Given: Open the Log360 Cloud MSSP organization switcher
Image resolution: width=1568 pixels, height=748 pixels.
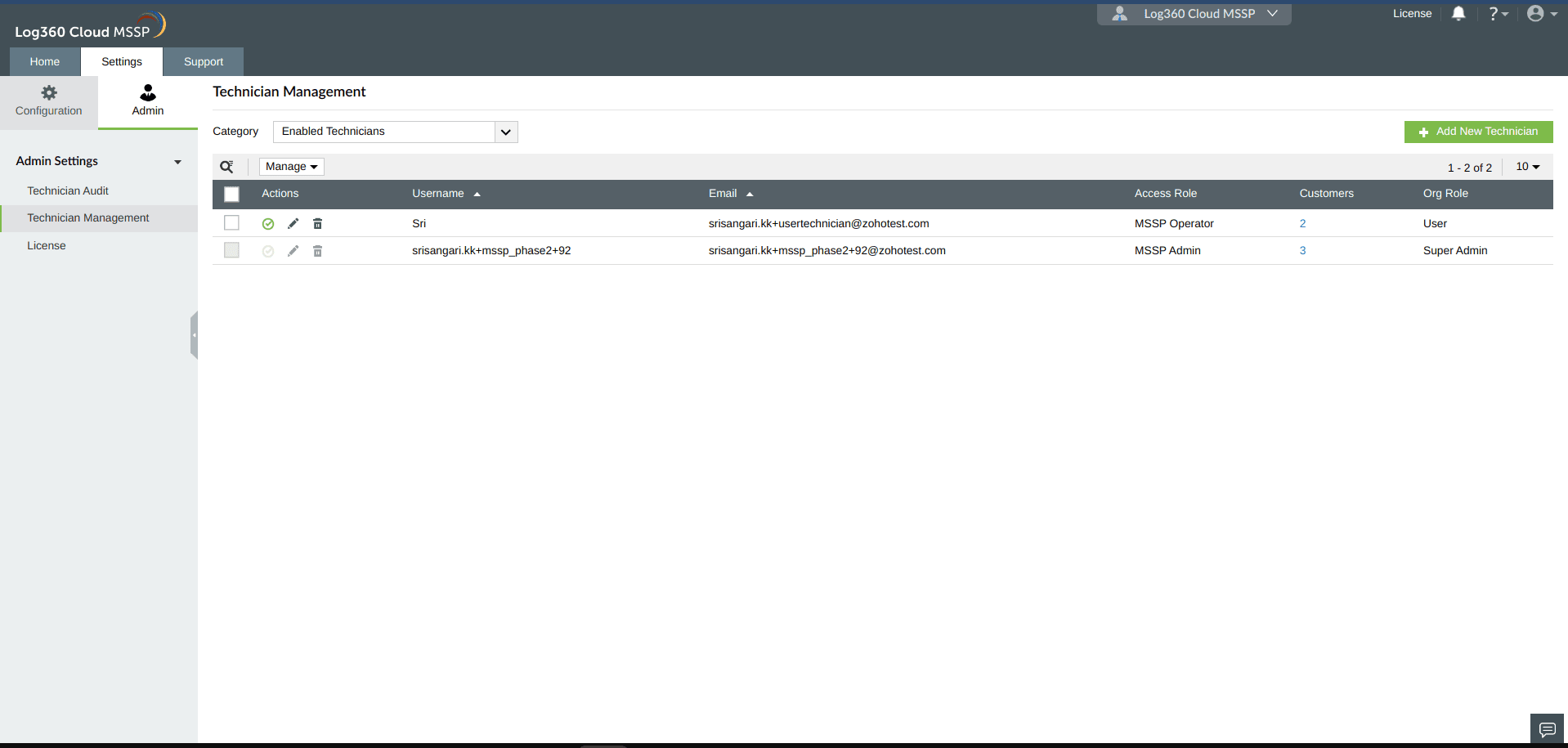Looking at the screenshot, I should point(1194,14).
